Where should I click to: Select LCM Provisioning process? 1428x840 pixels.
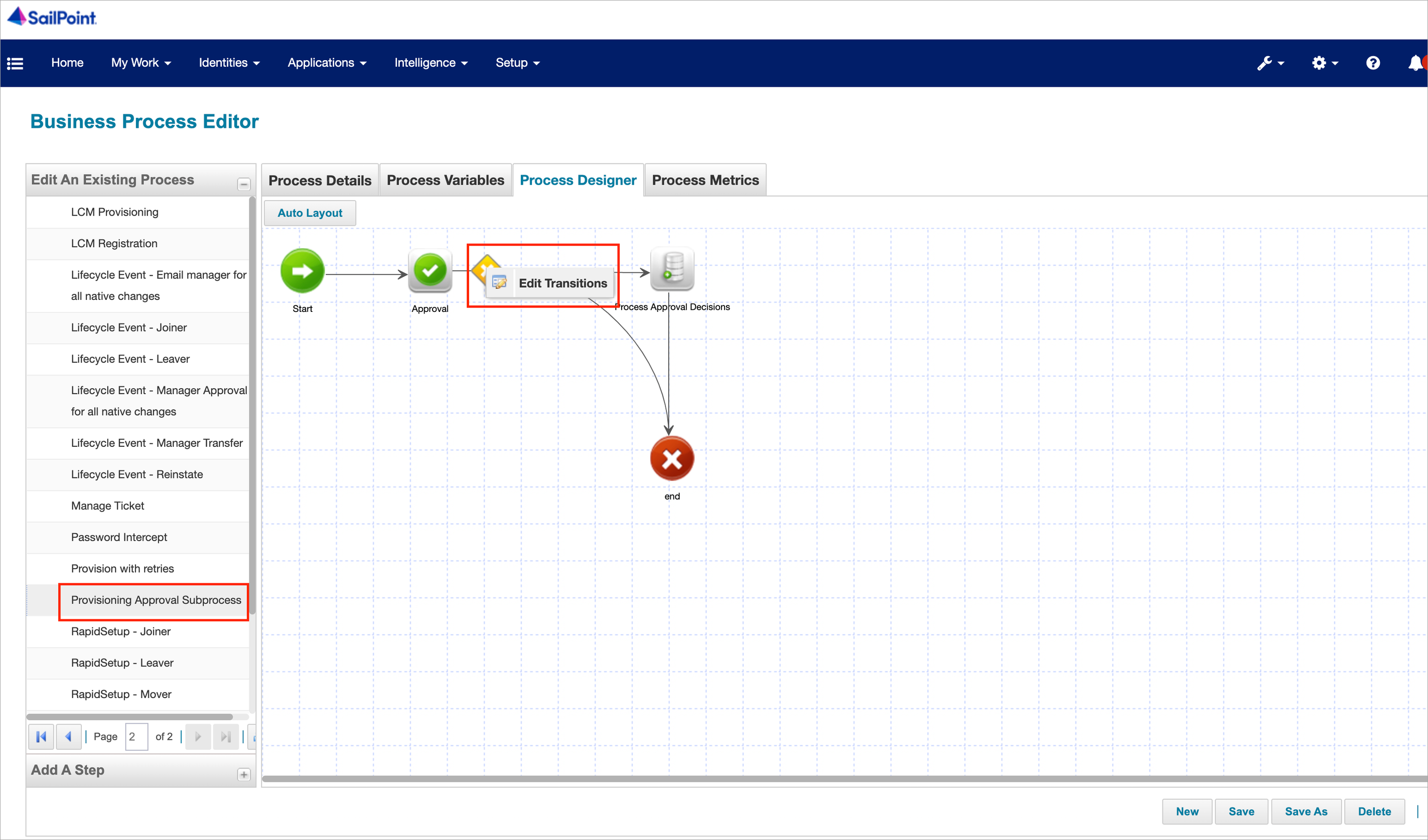137,212
